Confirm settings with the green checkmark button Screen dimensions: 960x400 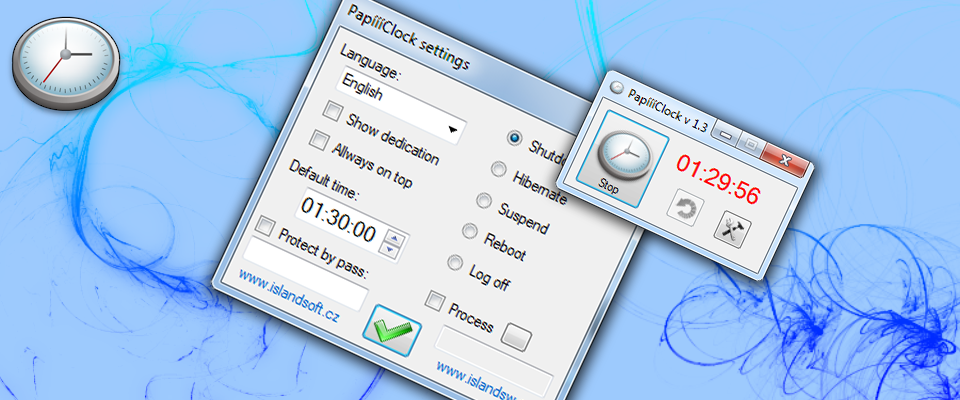coord(392,330)
